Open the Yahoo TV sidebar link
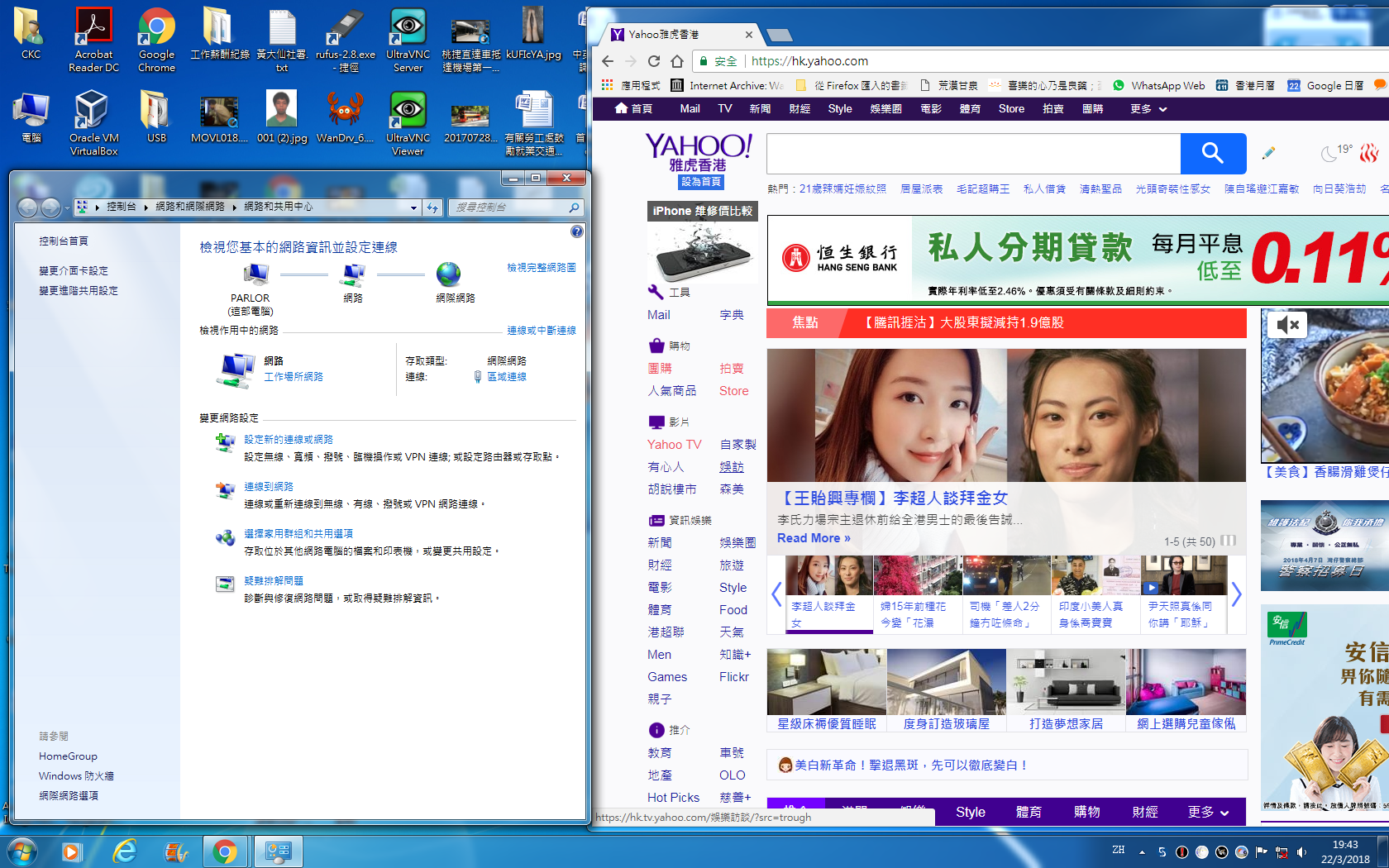This screenshot has height=868, width=1389. point(674,445)
